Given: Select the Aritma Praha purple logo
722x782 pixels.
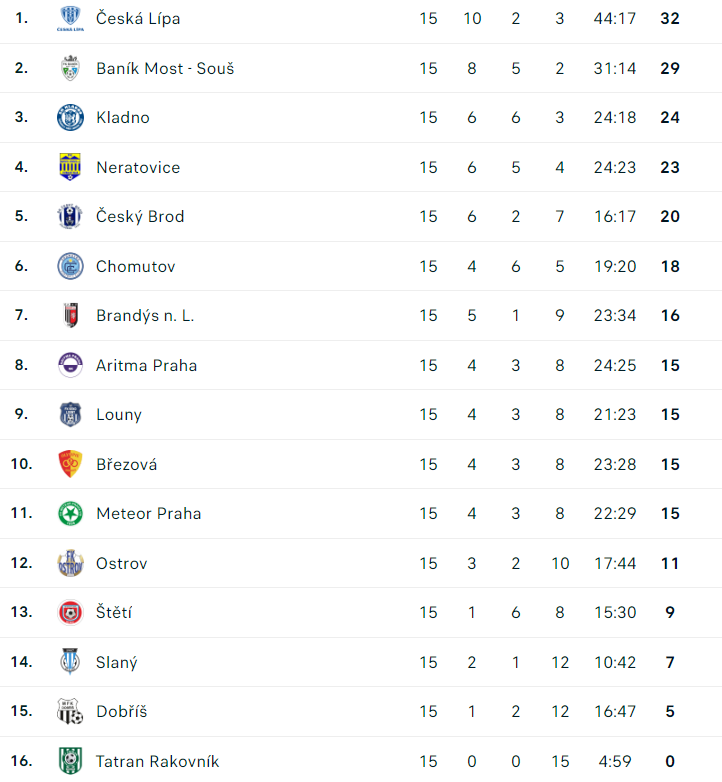Looking at the screenshot, I should click(x=70, y=365).
